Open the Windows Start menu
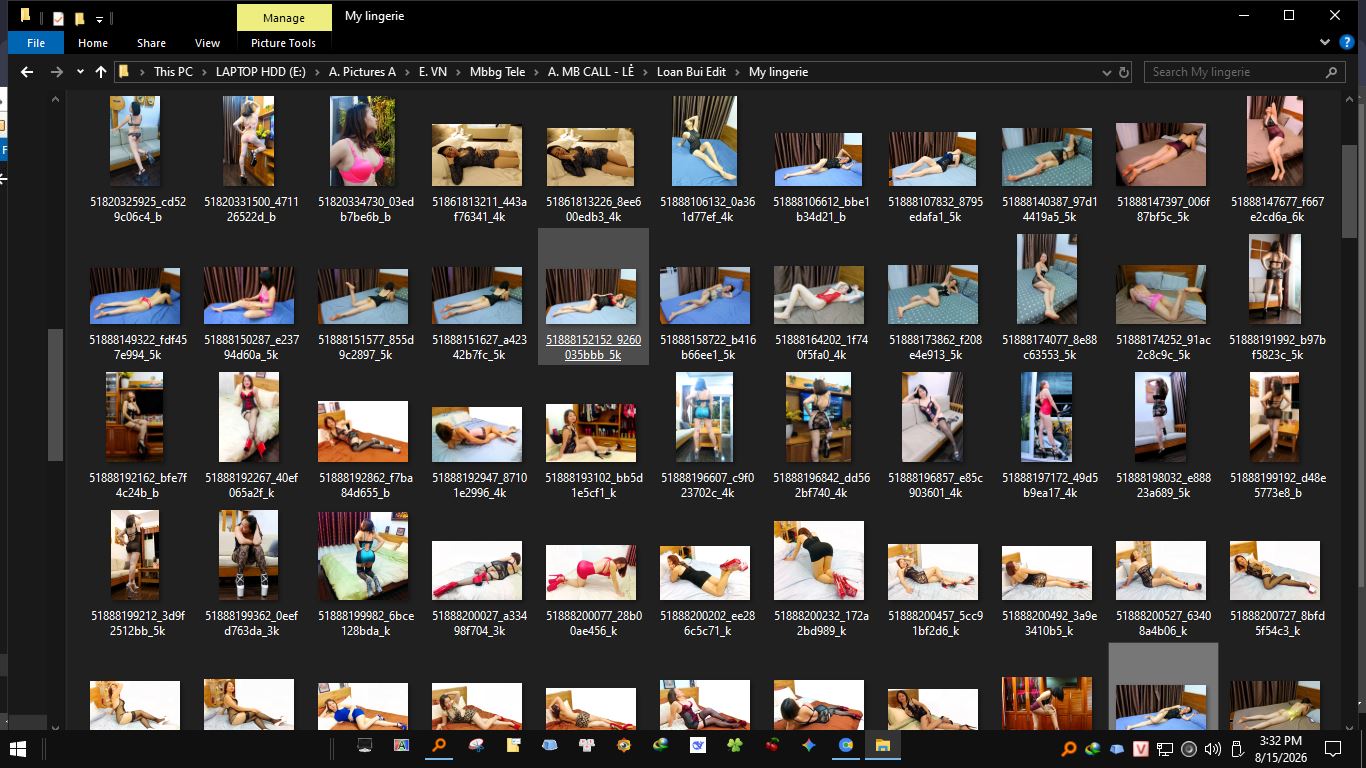Viewport: 1366px width, 768px height. 18,747
